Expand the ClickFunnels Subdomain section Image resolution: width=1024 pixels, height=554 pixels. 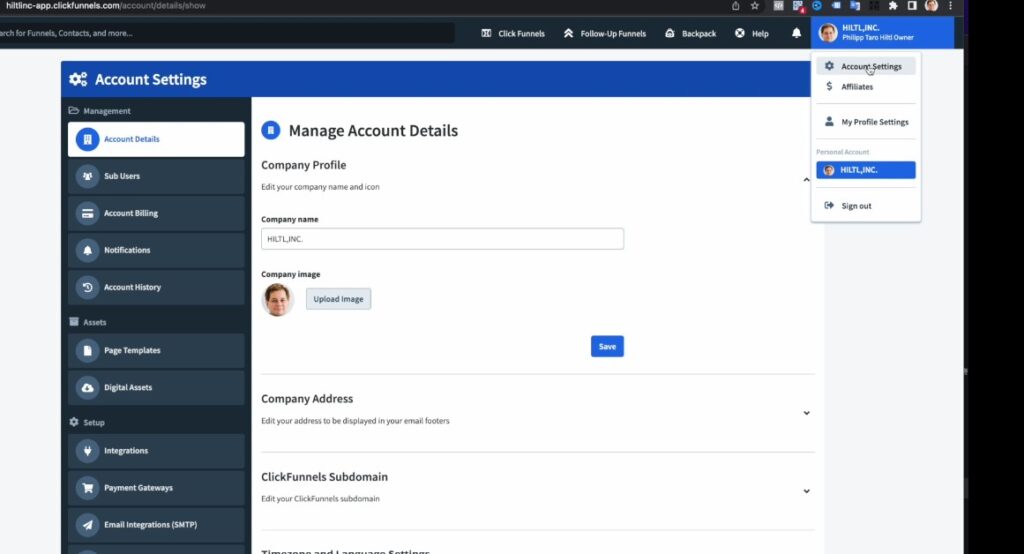pos(807,491)
